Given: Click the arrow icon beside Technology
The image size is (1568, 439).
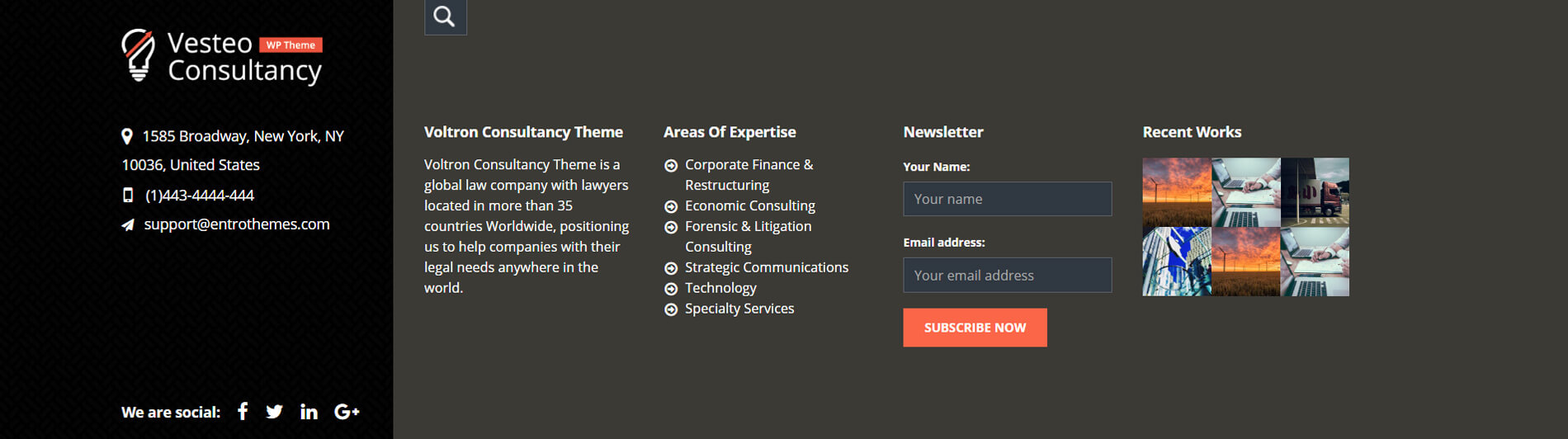Looking at the screenshot, I should pos(671,289).
